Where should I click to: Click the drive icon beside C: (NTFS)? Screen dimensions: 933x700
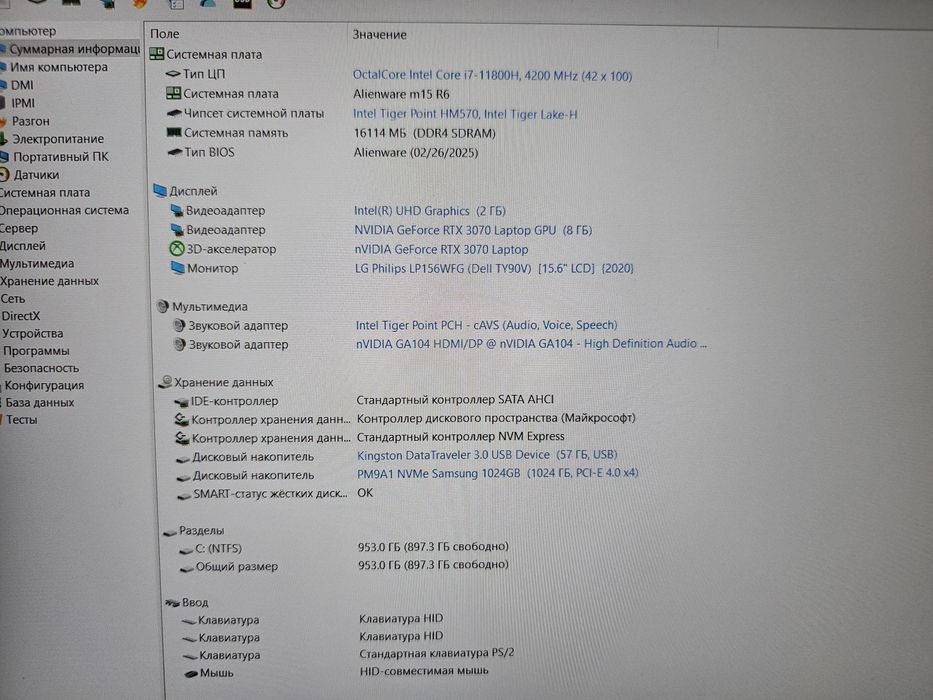(x=186, y=550)
